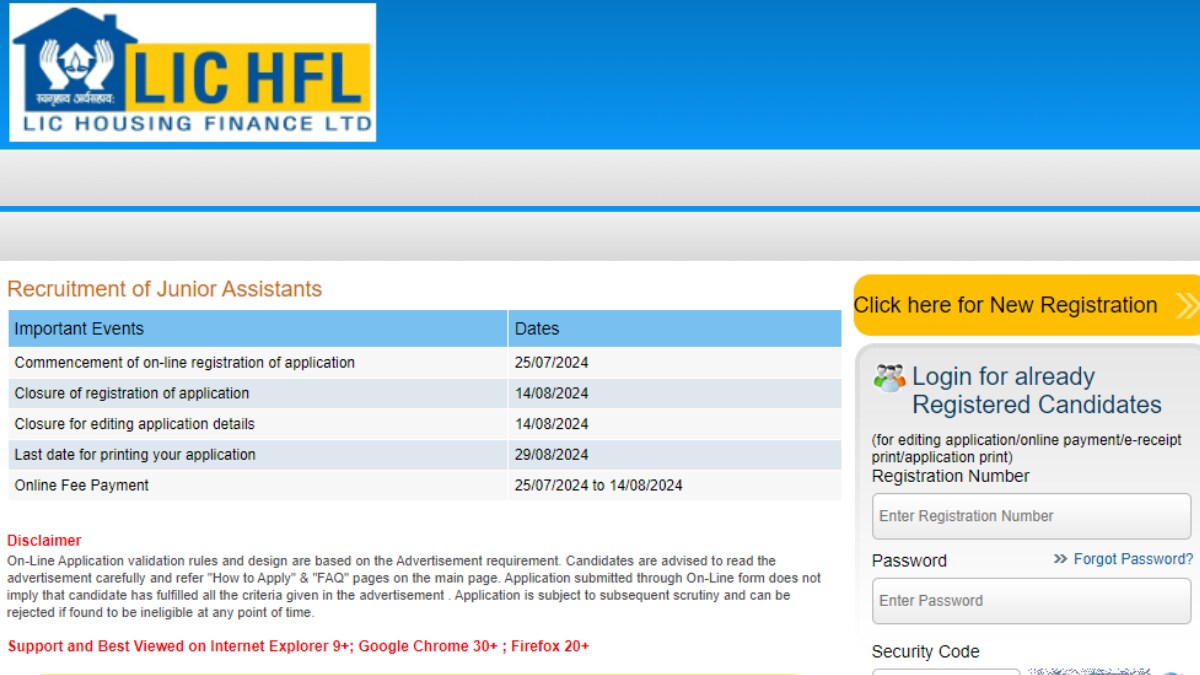Focus the Enter Password field
1200x675 pixels.
tap(1031, 600)
